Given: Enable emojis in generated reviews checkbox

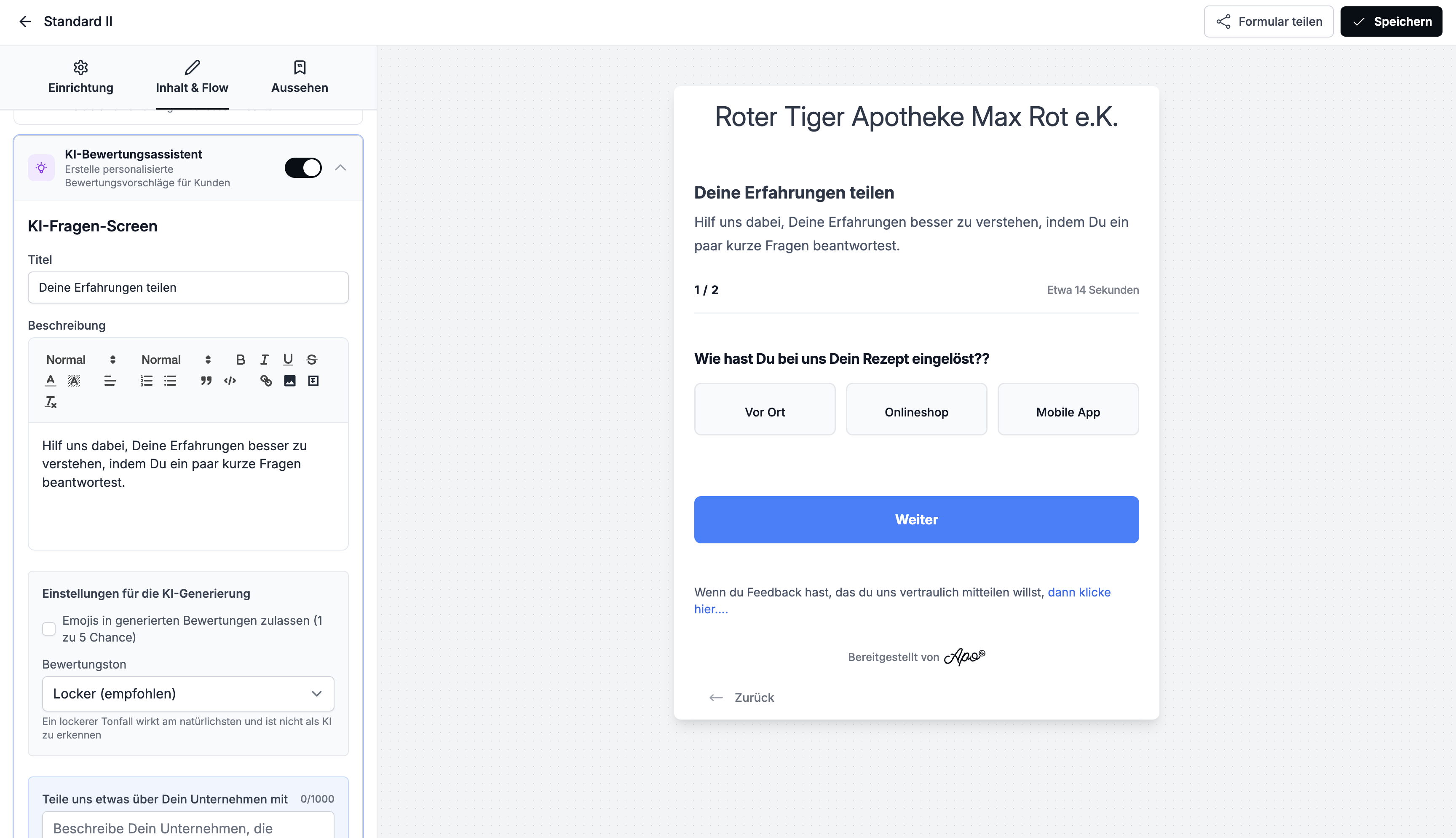Looking at the screenshot, I should [x=49, y=628].
